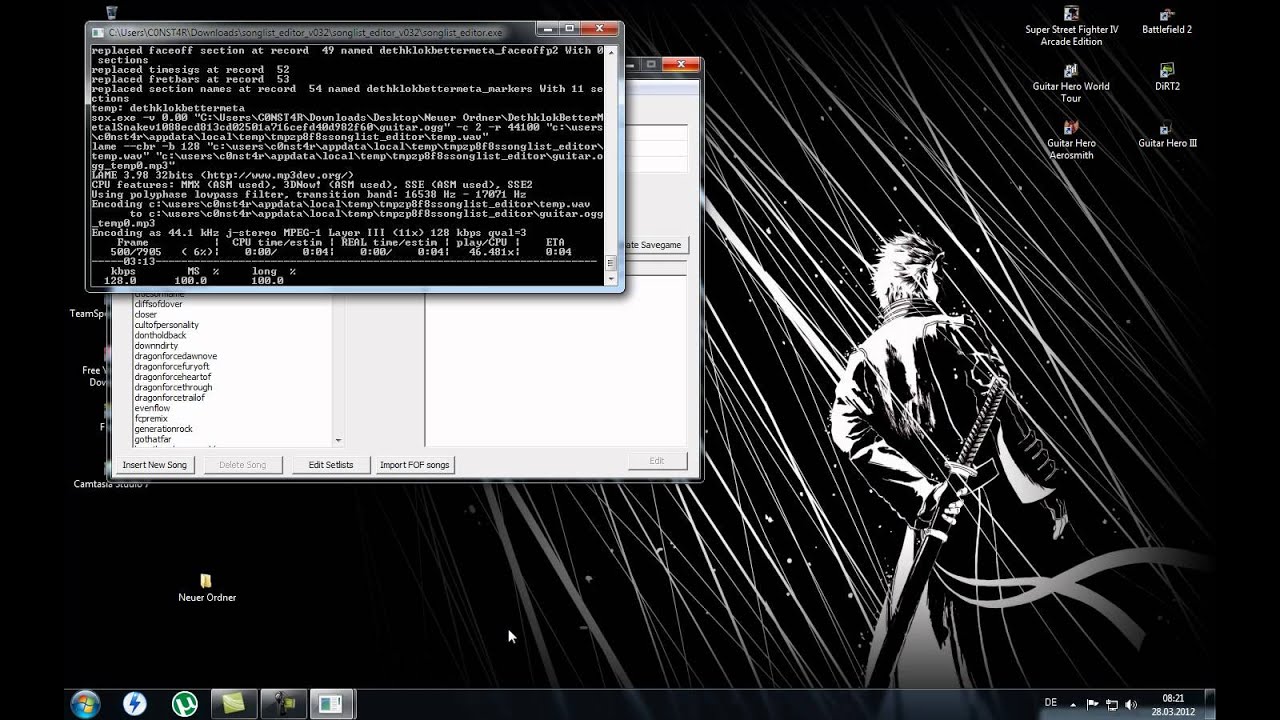This screenshot has height=720, width=1280.
Task: Launch DiRT2 desktop shortcut
Action: point(1167,77)
